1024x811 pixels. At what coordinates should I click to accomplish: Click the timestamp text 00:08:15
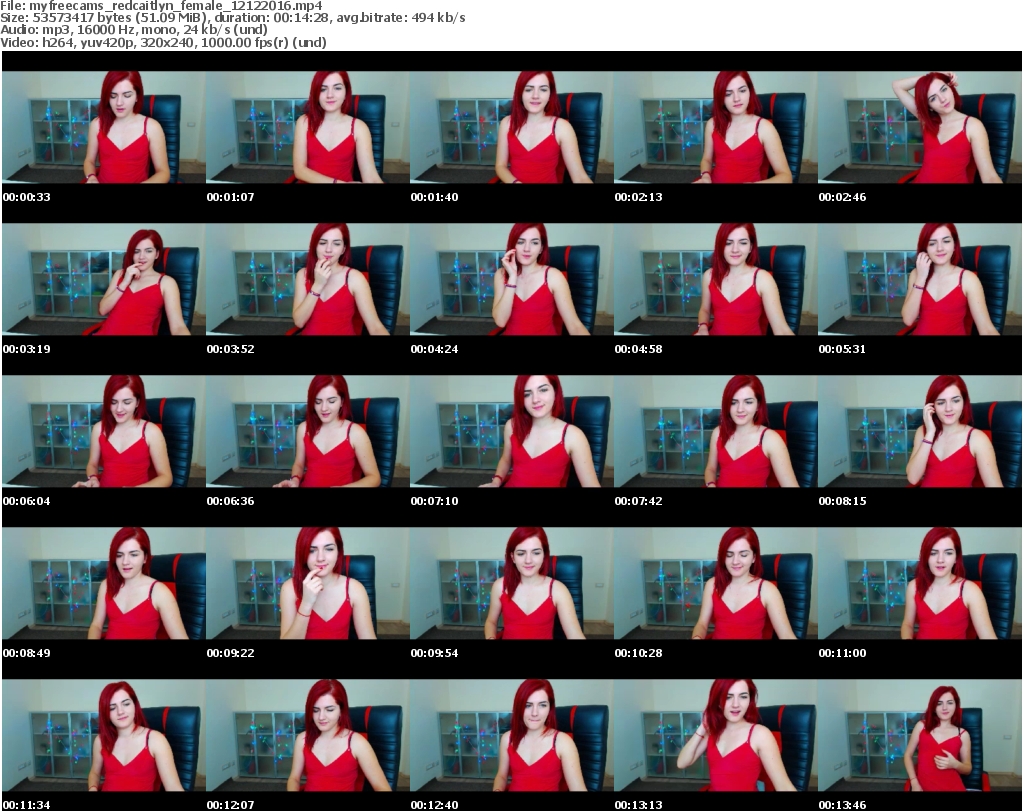pos(842,501)
